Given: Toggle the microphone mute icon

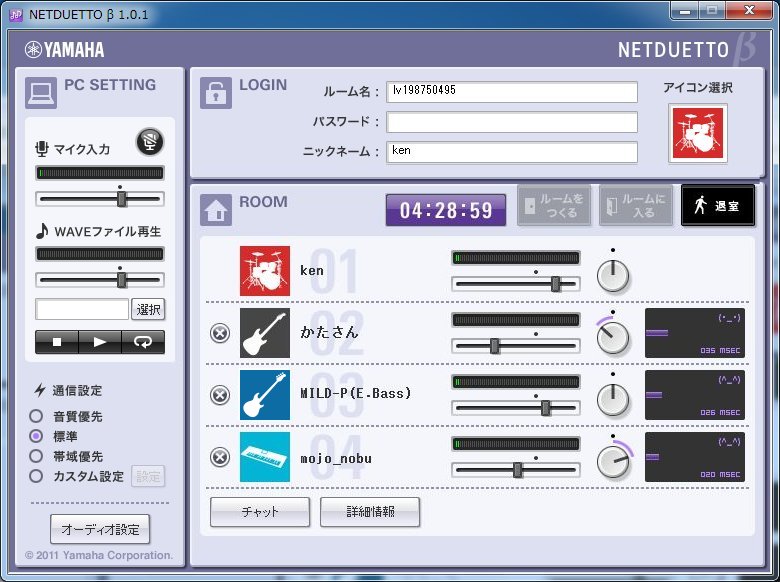Looking at the screenshot, I should point(150,142).
